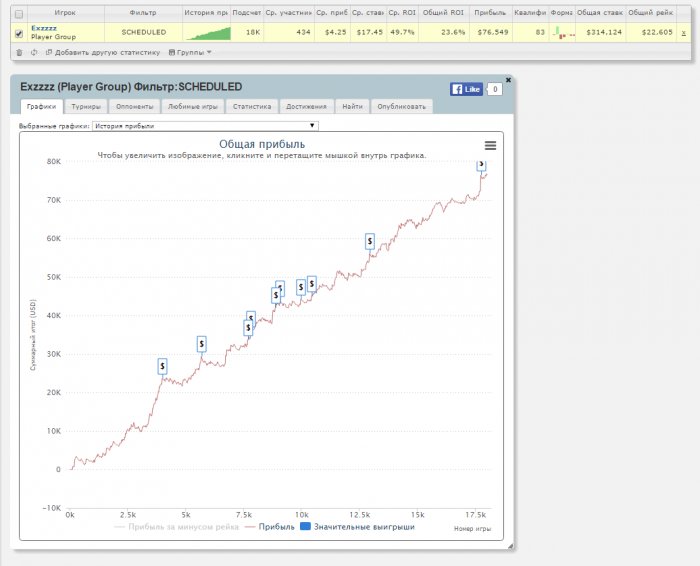Click the $314,124 total stake value

[604, 33]
